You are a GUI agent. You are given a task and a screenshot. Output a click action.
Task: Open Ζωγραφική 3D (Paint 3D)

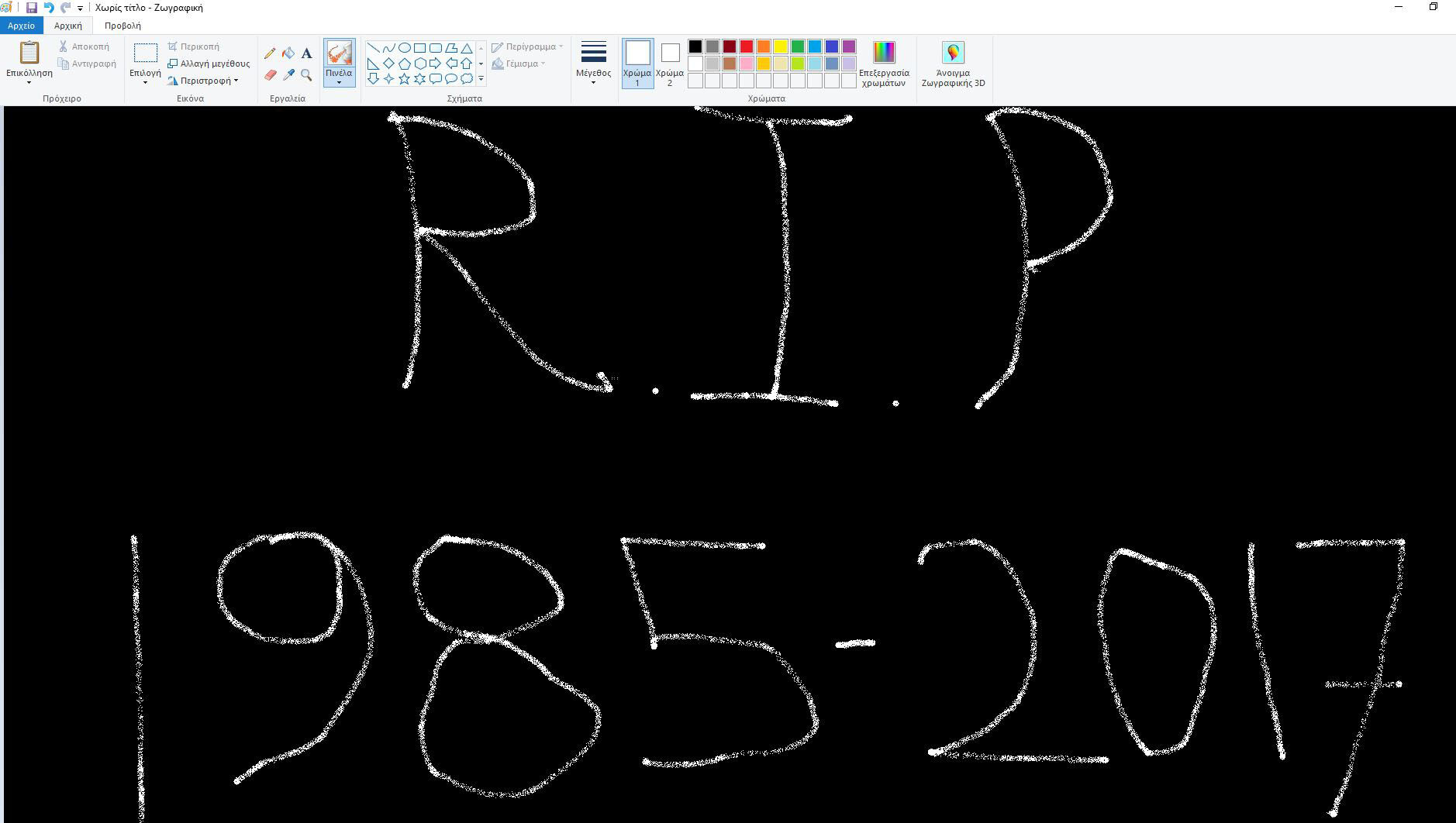coord(953,64)
